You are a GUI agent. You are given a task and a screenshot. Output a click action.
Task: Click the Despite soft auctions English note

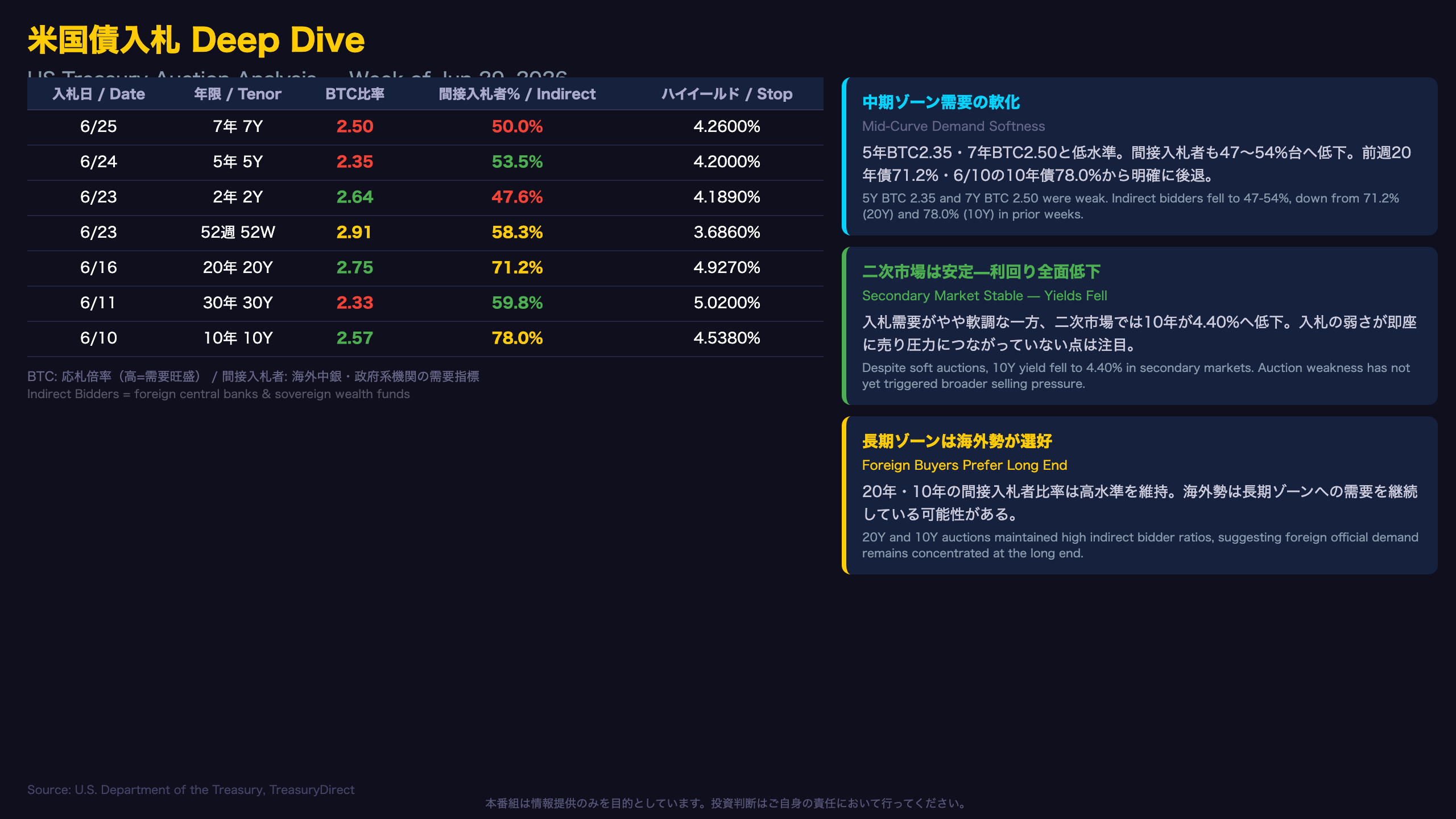[x=1136, y=376]
